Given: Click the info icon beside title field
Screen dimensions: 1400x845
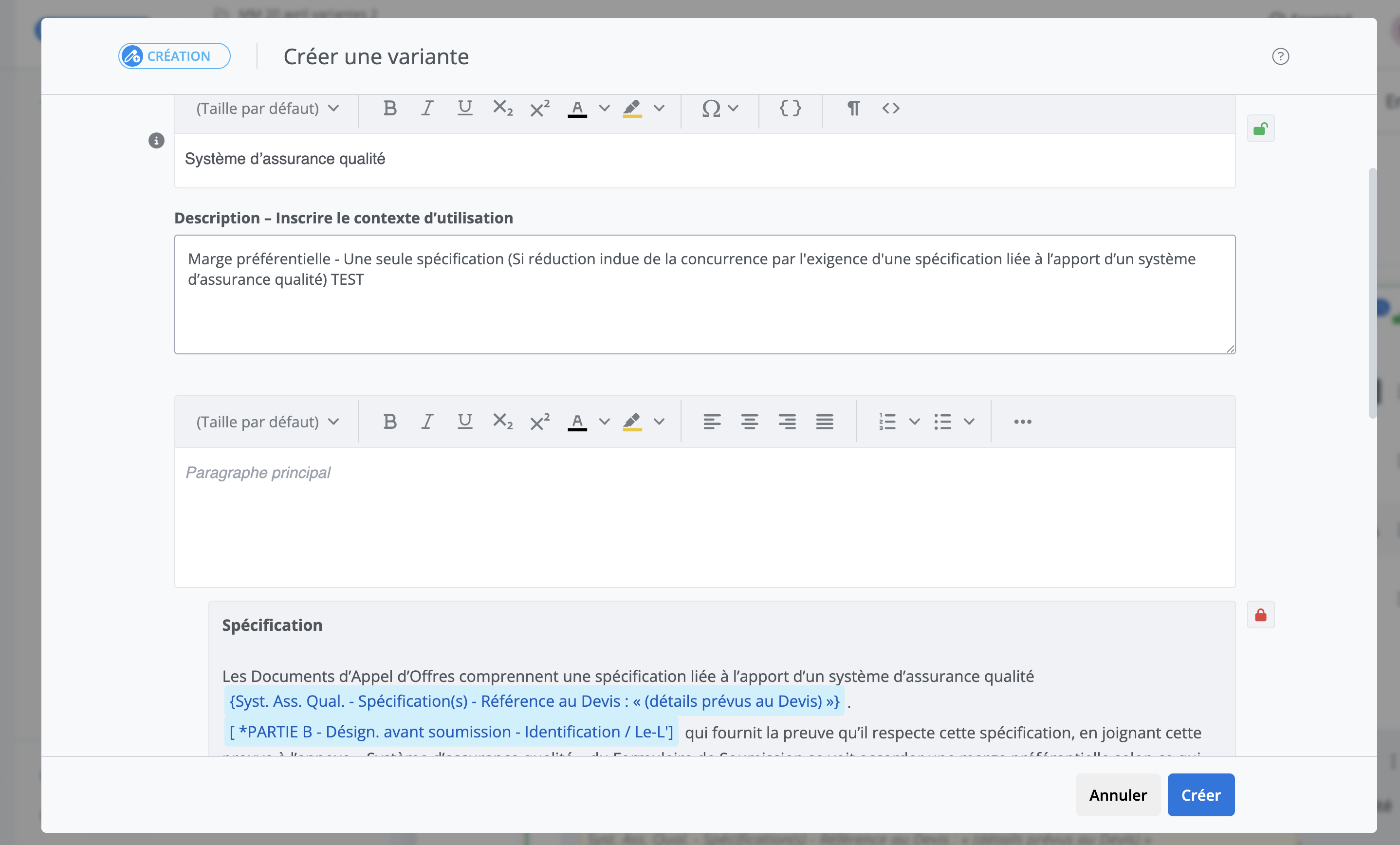Looking at the screenshot, I should click(x=156, y=140).
